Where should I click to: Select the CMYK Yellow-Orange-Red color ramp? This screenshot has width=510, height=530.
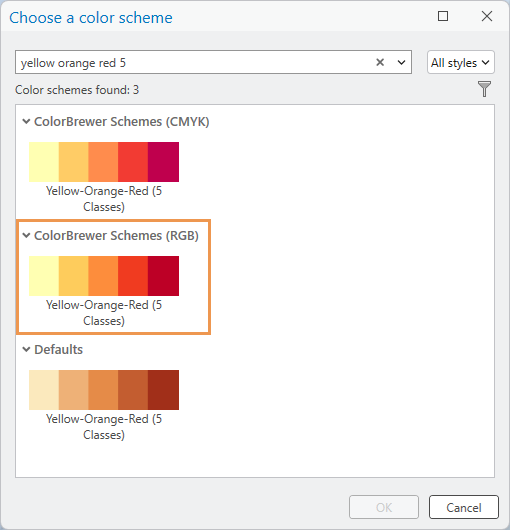click(104, 162)
